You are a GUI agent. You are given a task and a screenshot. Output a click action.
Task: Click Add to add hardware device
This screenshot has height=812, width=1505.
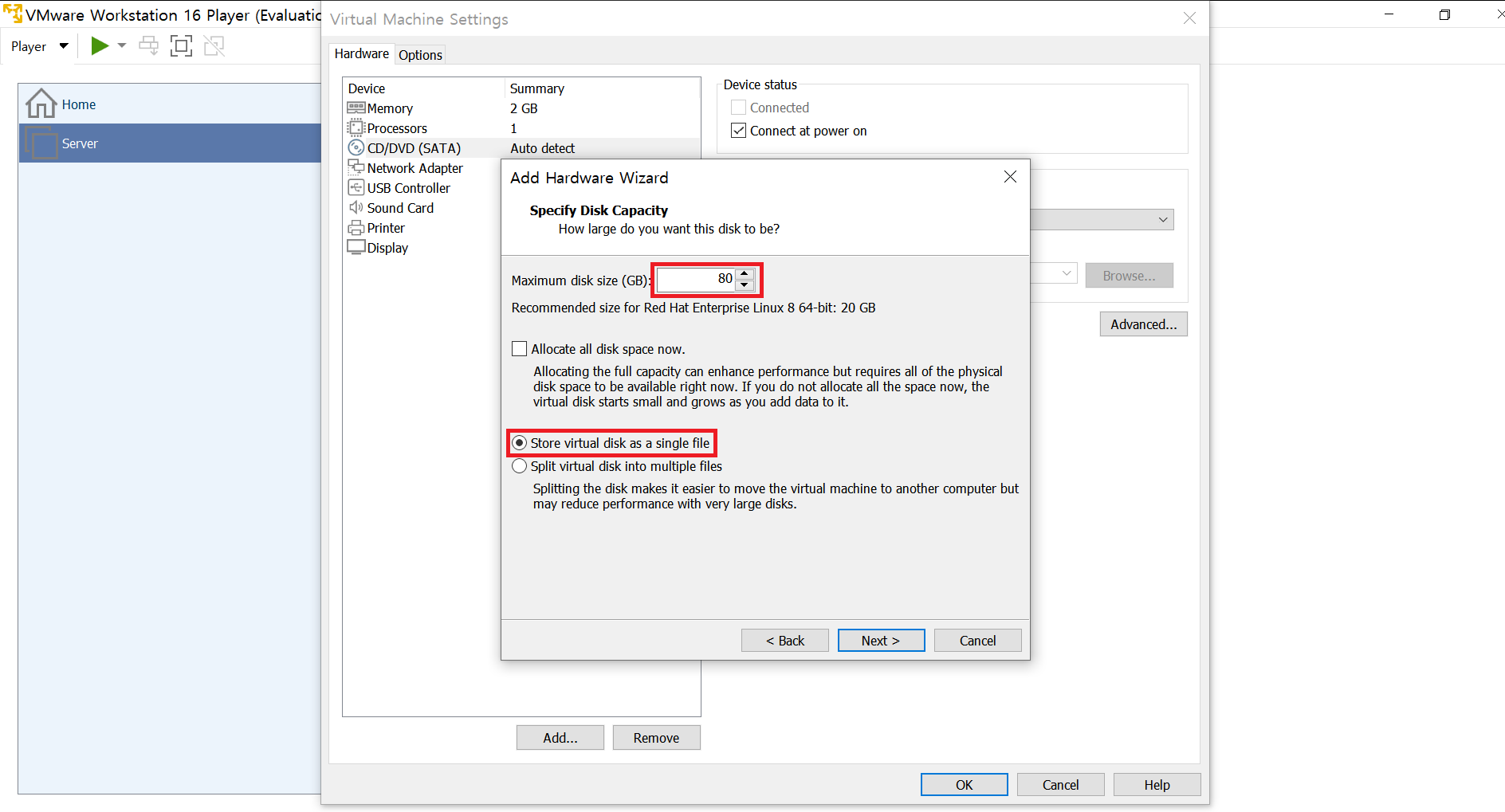pyautogui.click(x=560, y=738)
